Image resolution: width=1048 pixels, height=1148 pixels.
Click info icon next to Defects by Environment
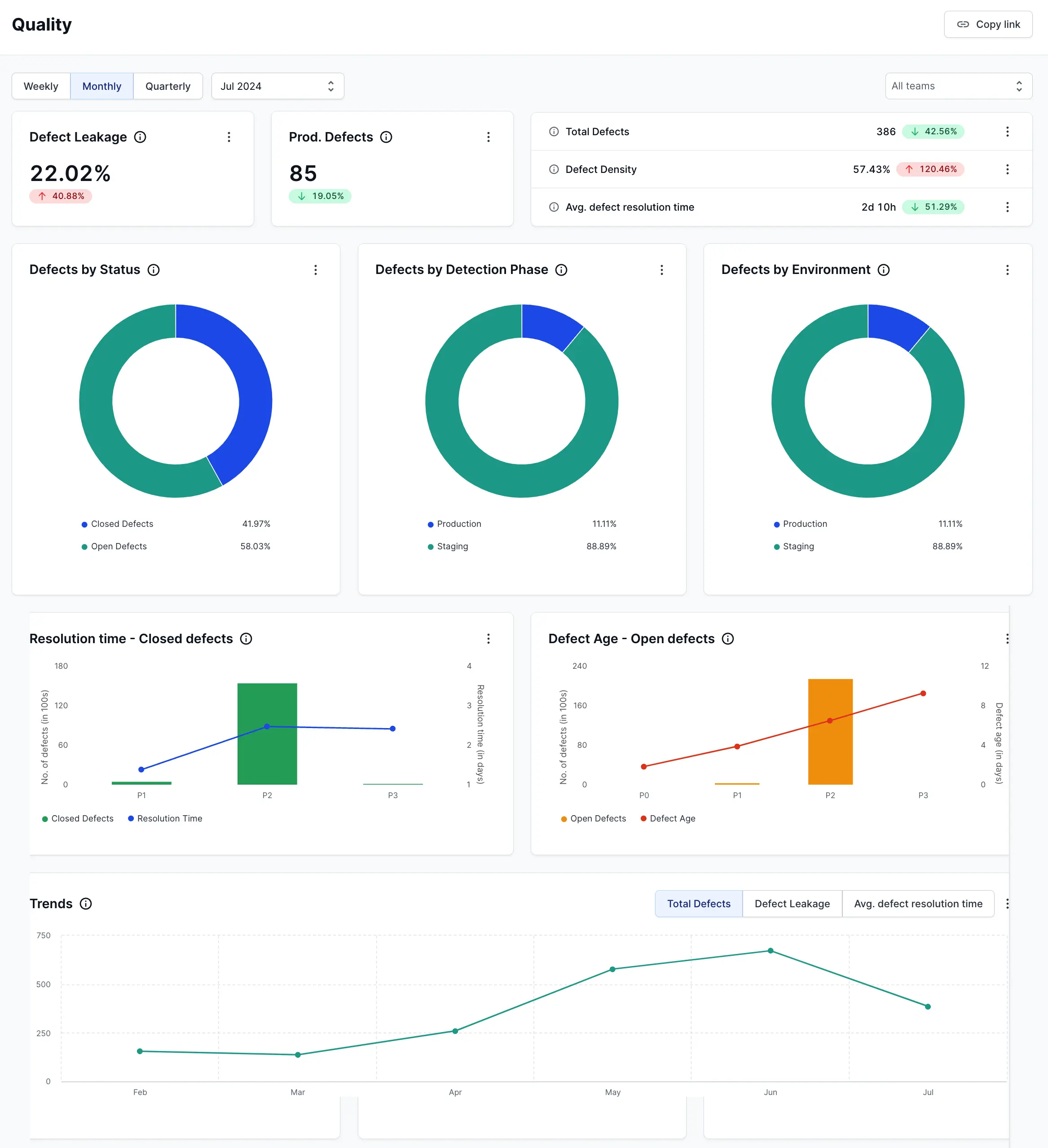point(884,270)
